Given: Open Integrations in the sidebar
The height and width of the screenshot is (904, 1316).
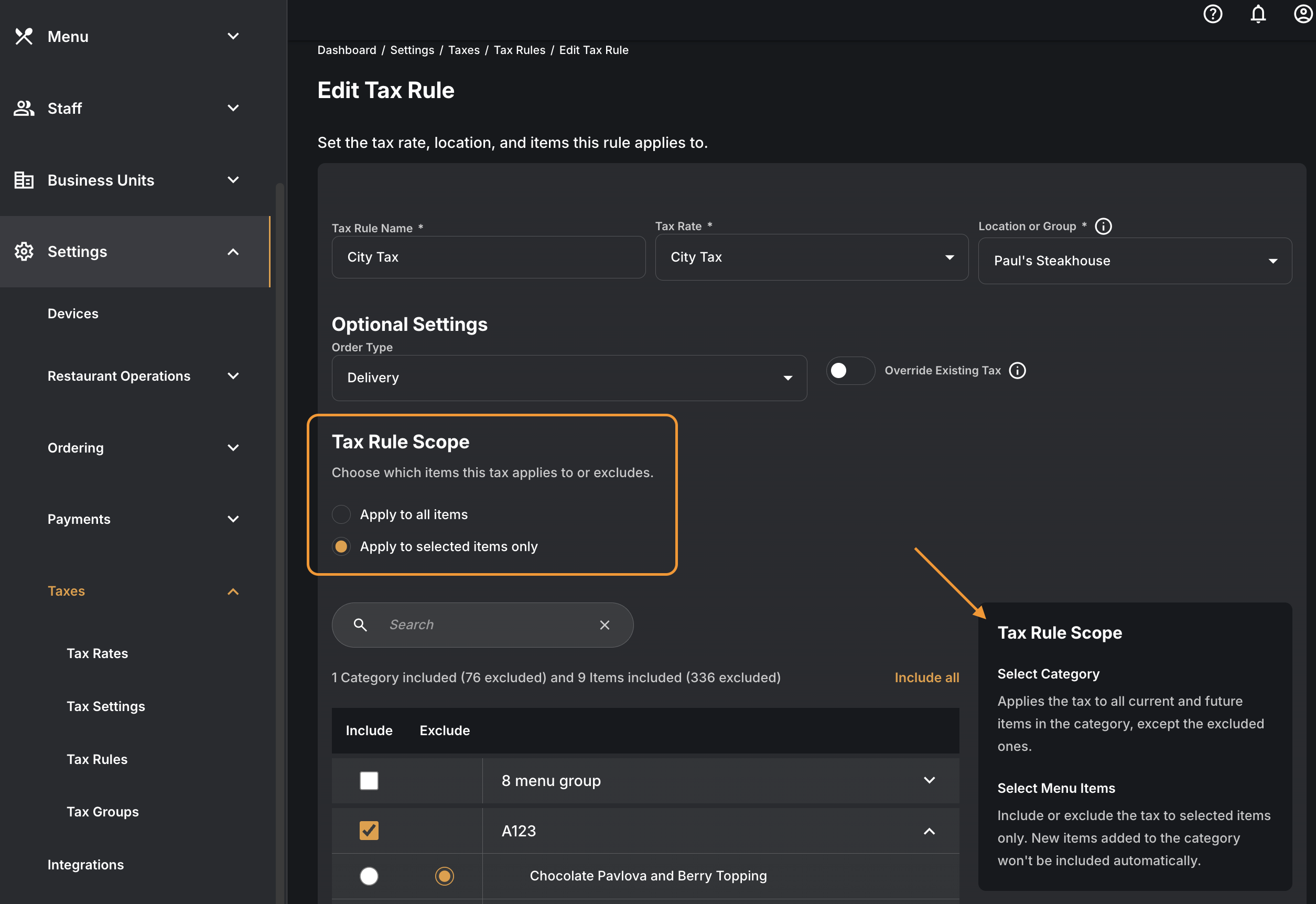Looking at the screenshot, I should pos(85,865).
